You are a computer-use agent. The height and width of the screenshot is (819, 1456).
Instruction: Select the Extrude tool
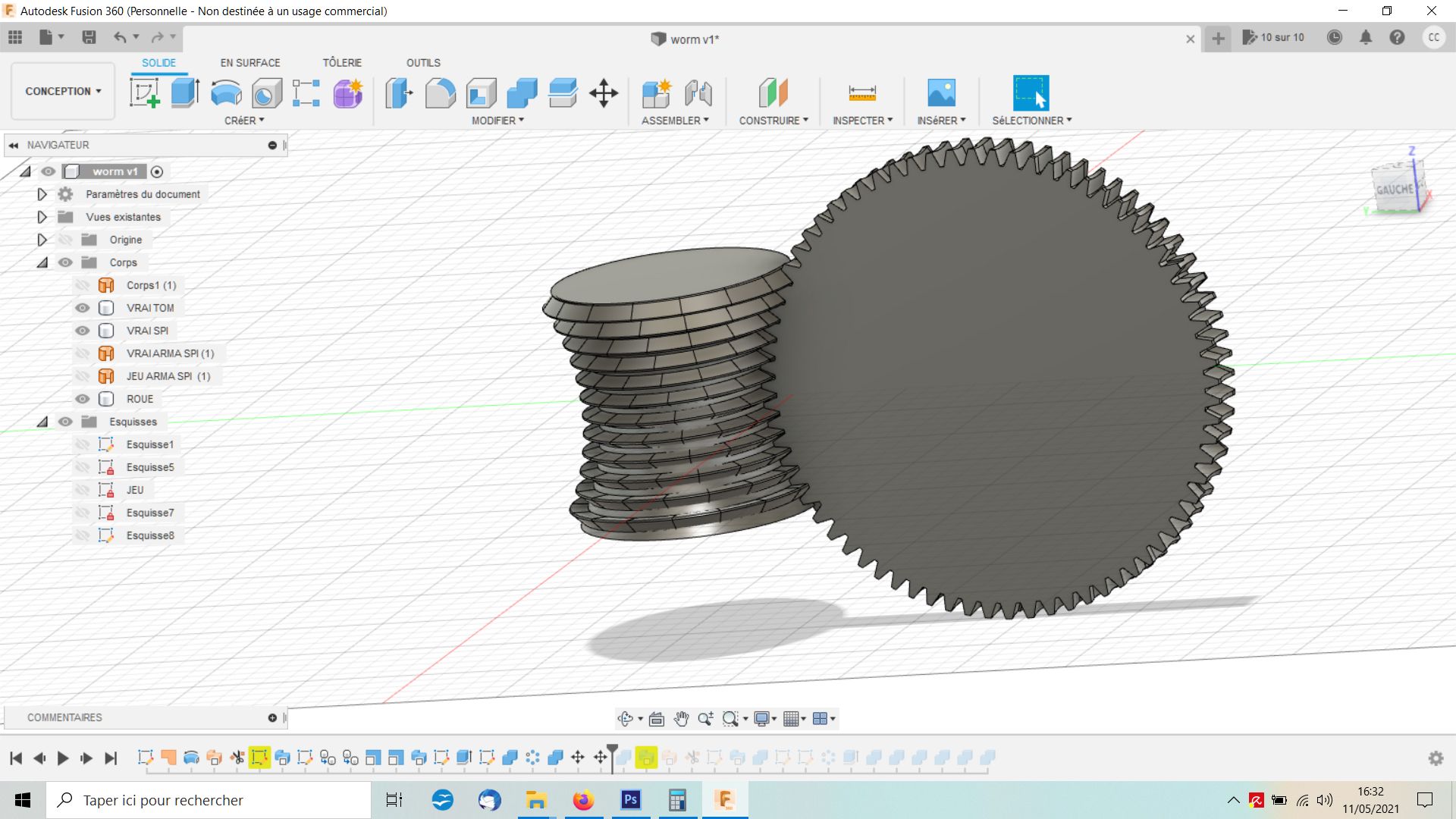click(x=185, y=93)
